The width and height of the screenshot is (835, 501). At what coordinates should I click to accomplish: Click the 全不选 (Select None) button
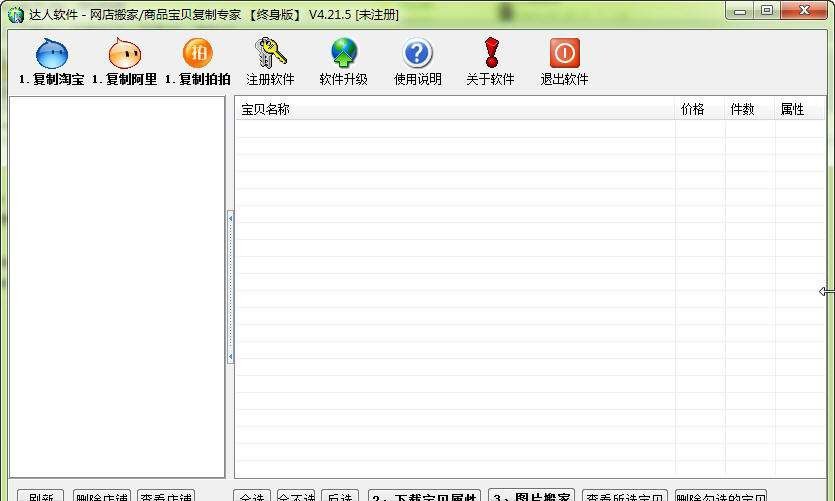click(296, 496)
